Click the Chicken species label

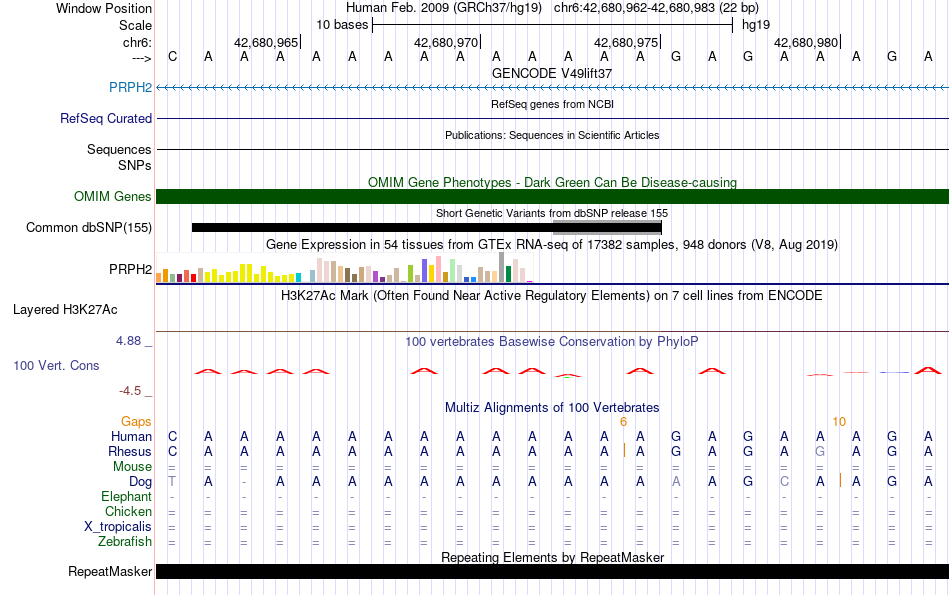coord(128,511)
